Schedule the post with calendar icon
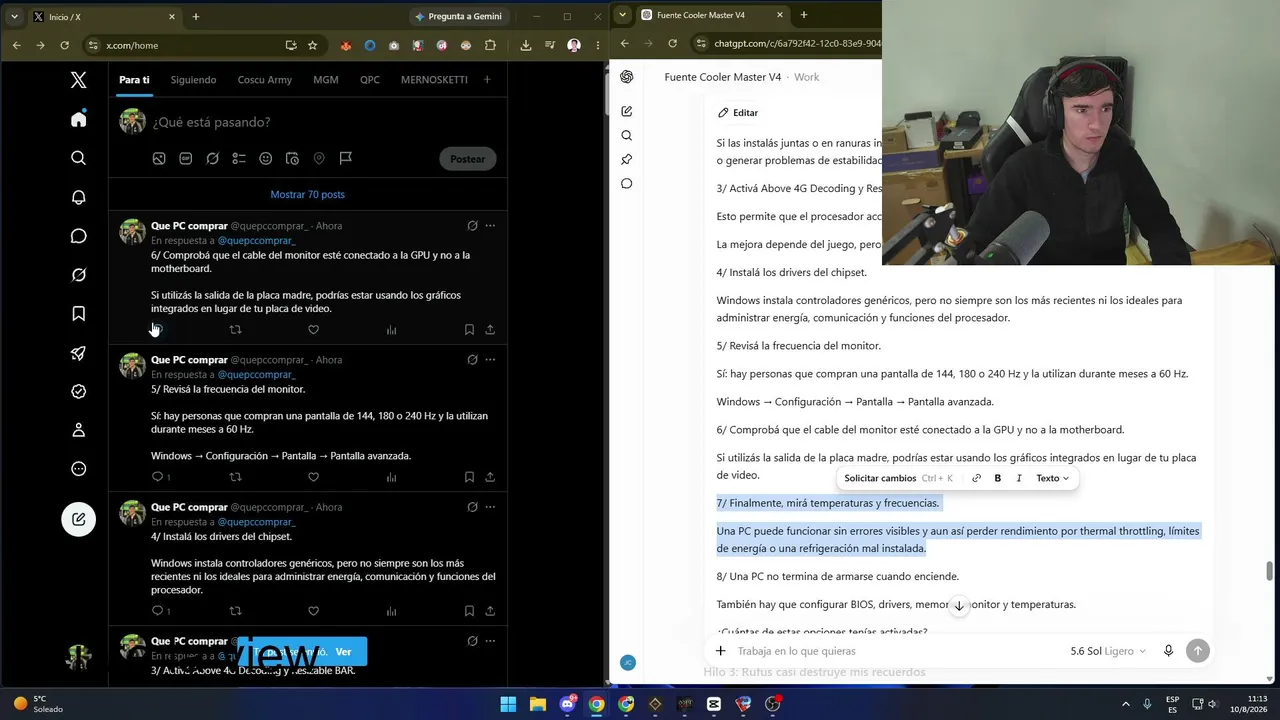Screen dimensions: 1280x720 [x=292, y=158]
